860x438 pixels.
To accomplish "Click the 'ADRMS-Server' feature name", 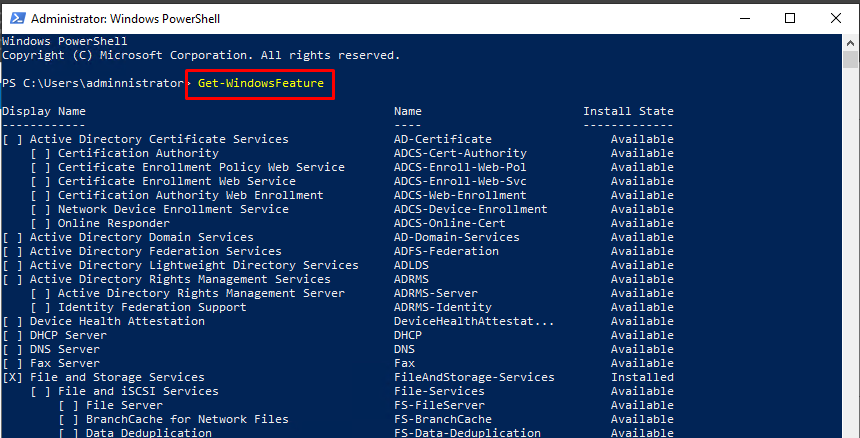I will pos(436,293).
